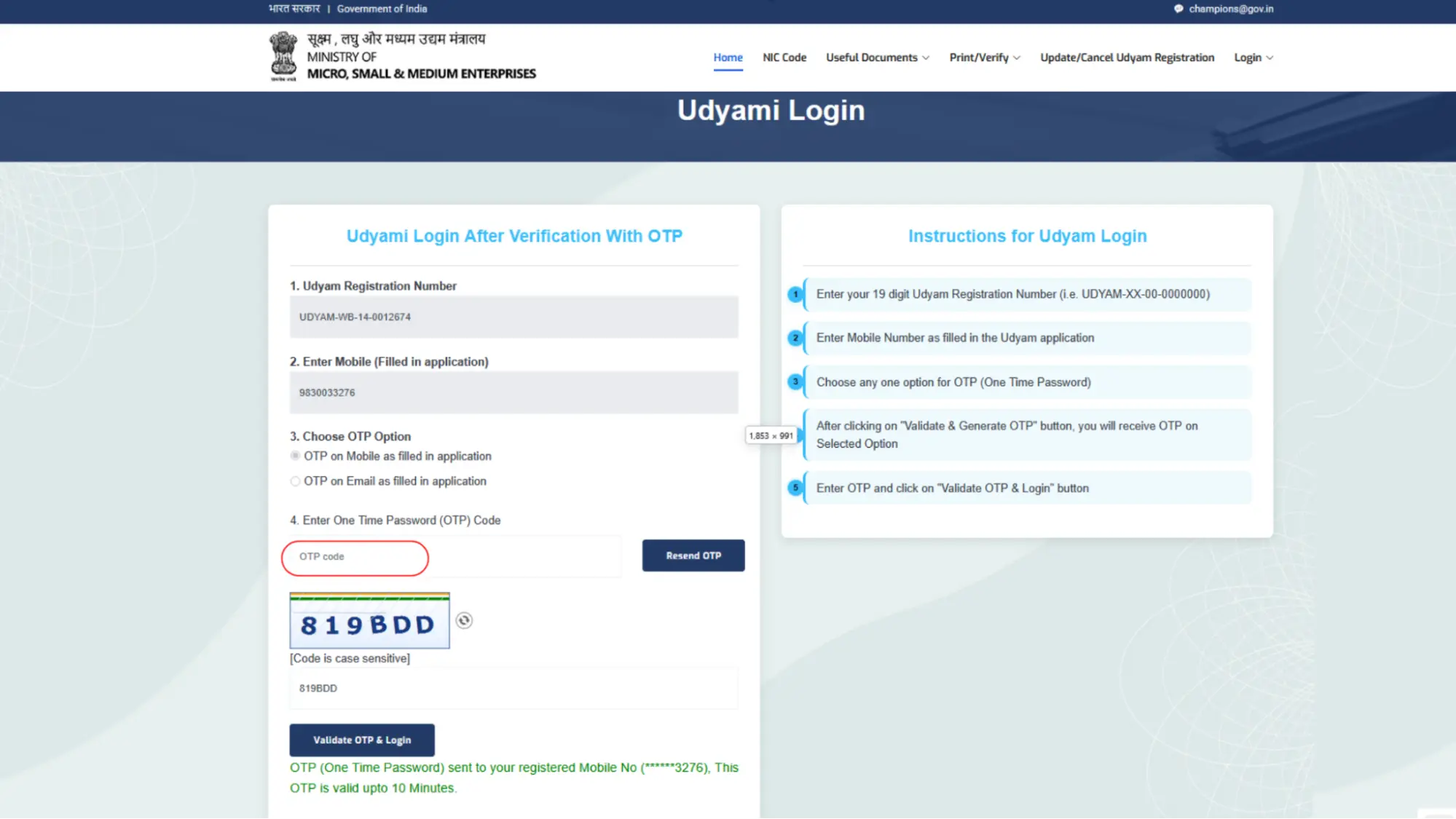
Task: Select OTP on Mobile radio option
Action: pos(295,456)
